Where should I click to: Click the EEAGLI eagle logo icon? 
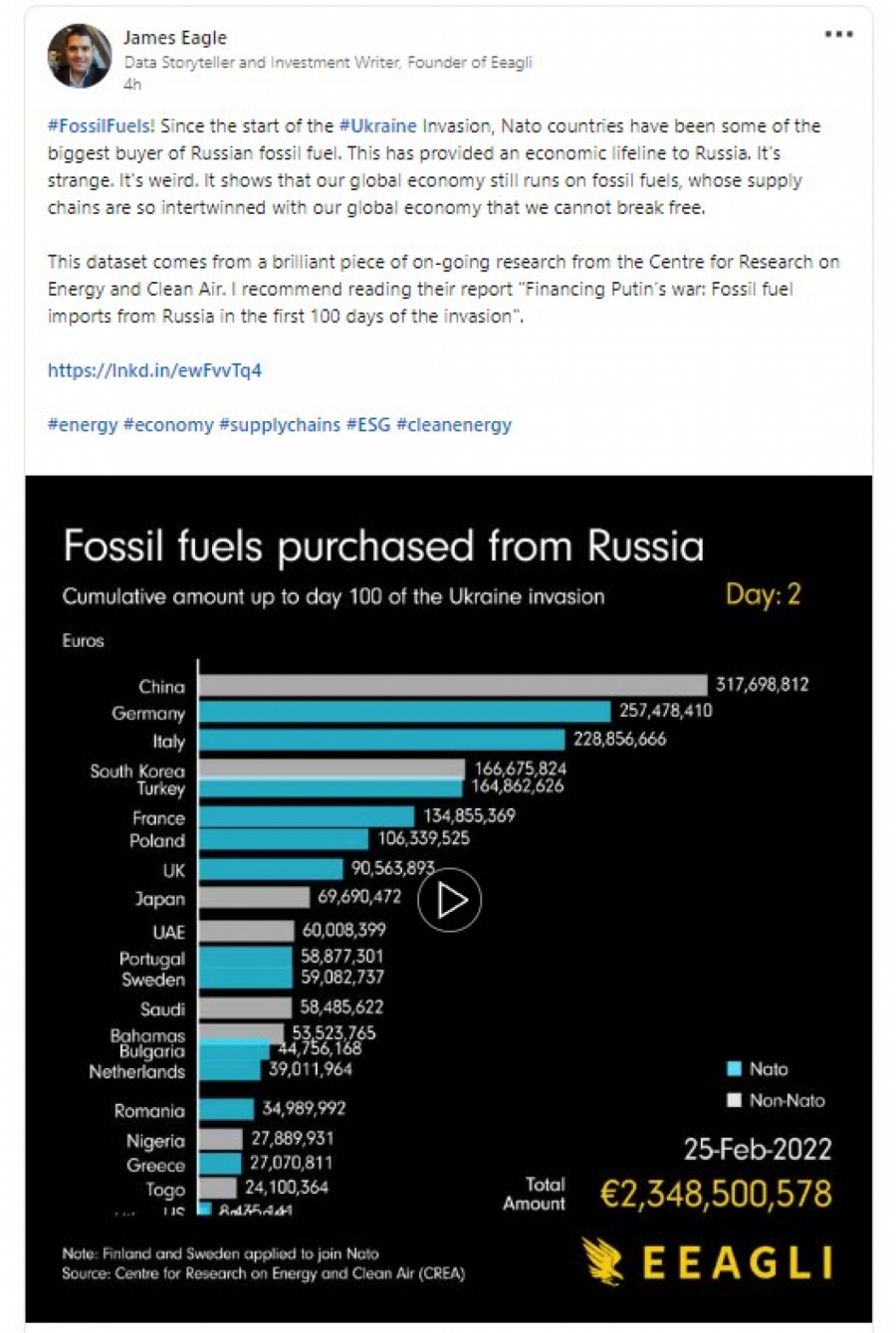602,1260
